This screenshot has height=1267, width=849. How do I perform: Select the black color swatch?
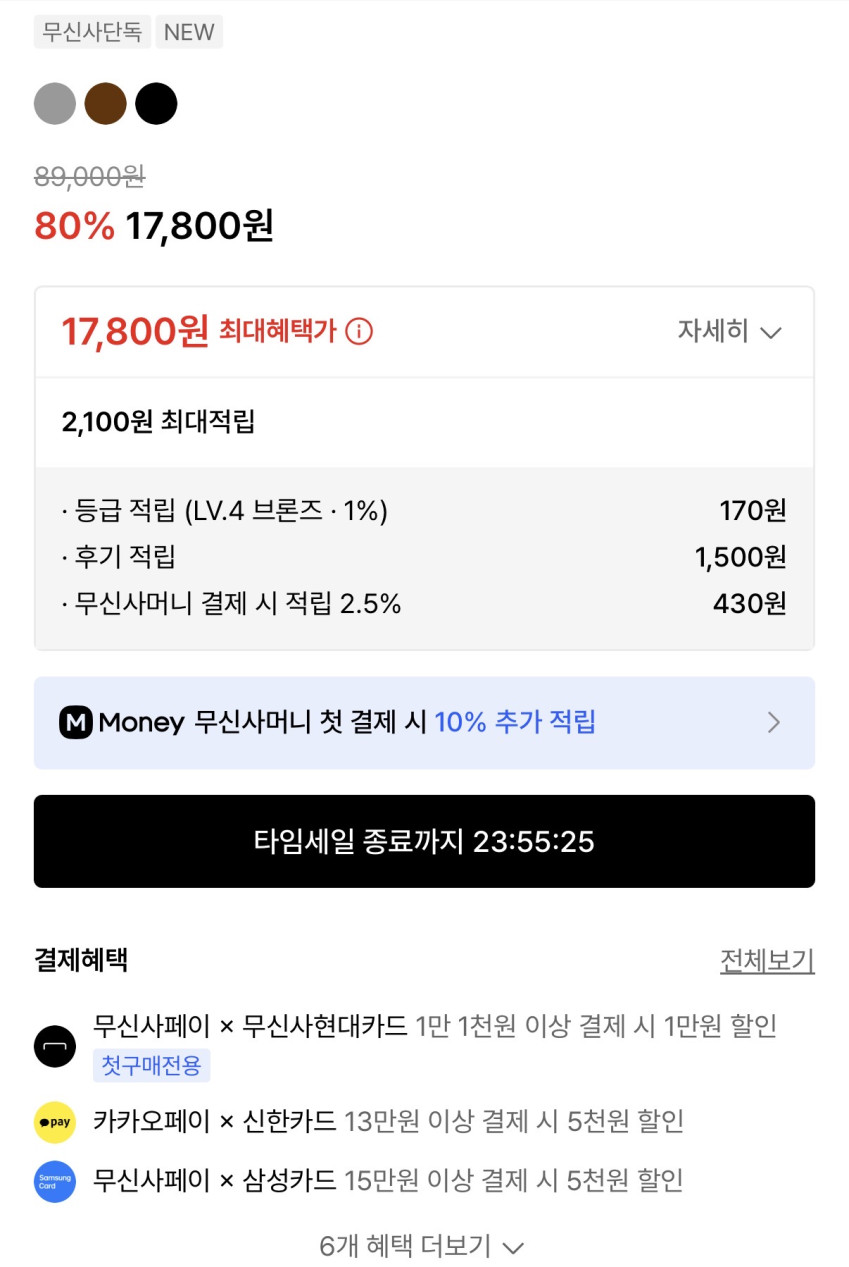coord(156,104)
